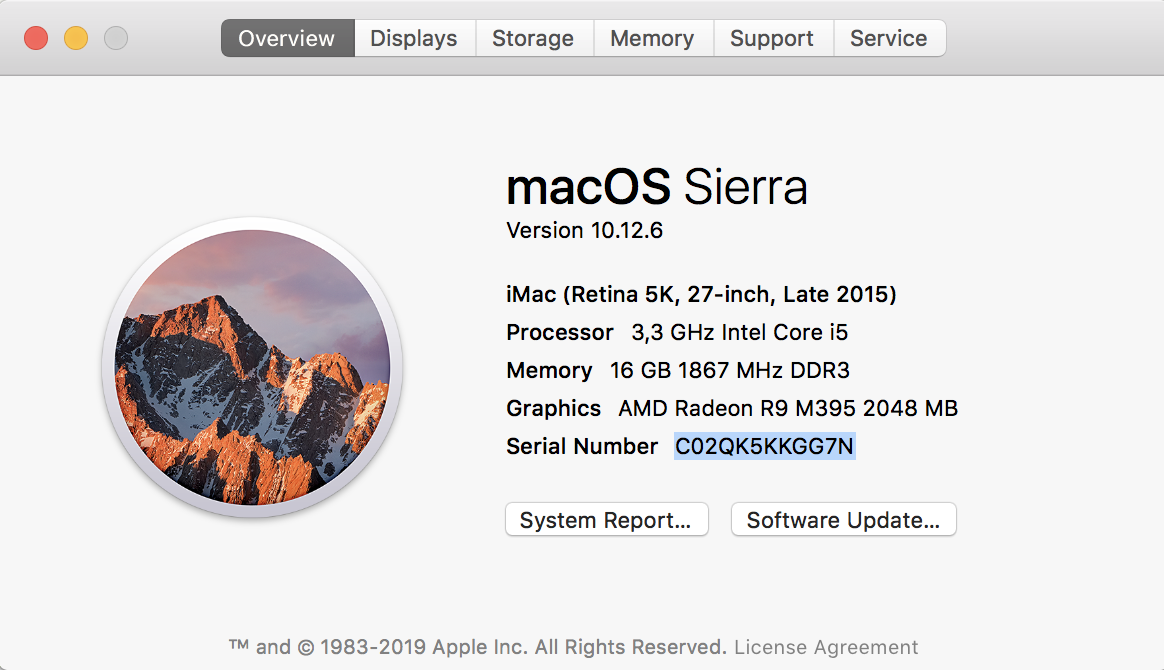Open the Service tab

pos(888,39)
